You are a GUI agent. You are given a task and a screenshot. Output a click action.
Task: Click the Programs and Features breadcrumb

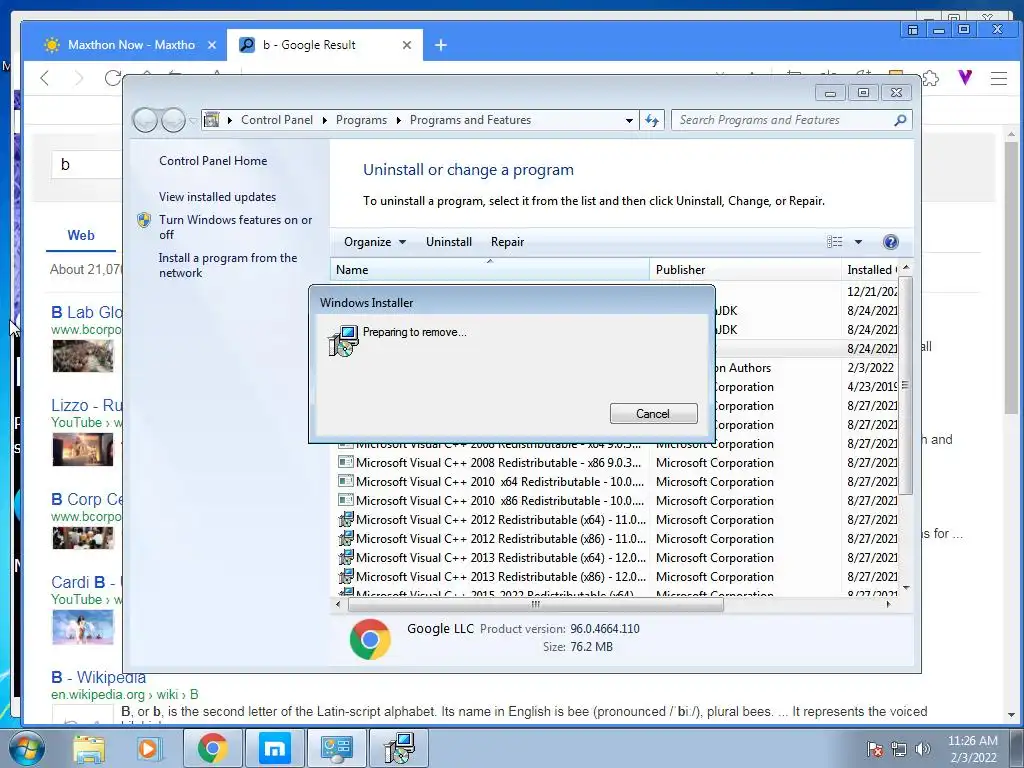click(x=470, y=120)
